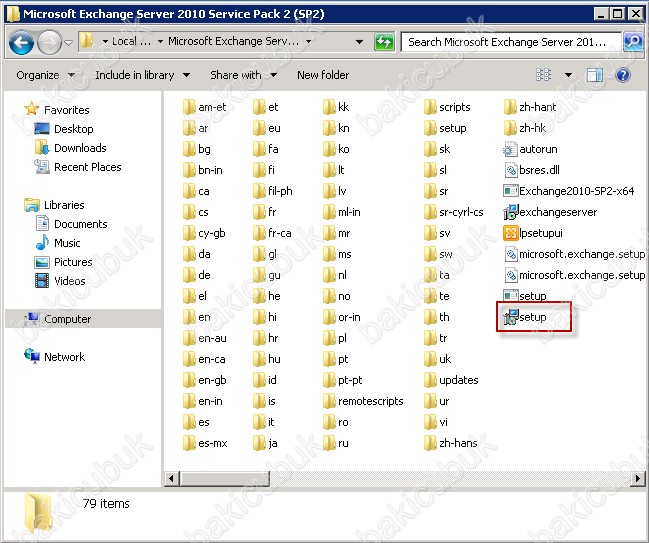Open recent pages arrow beside Forward button
Image resolution: width=649 pixels, height=543 pixels.
tap(68, 42)
